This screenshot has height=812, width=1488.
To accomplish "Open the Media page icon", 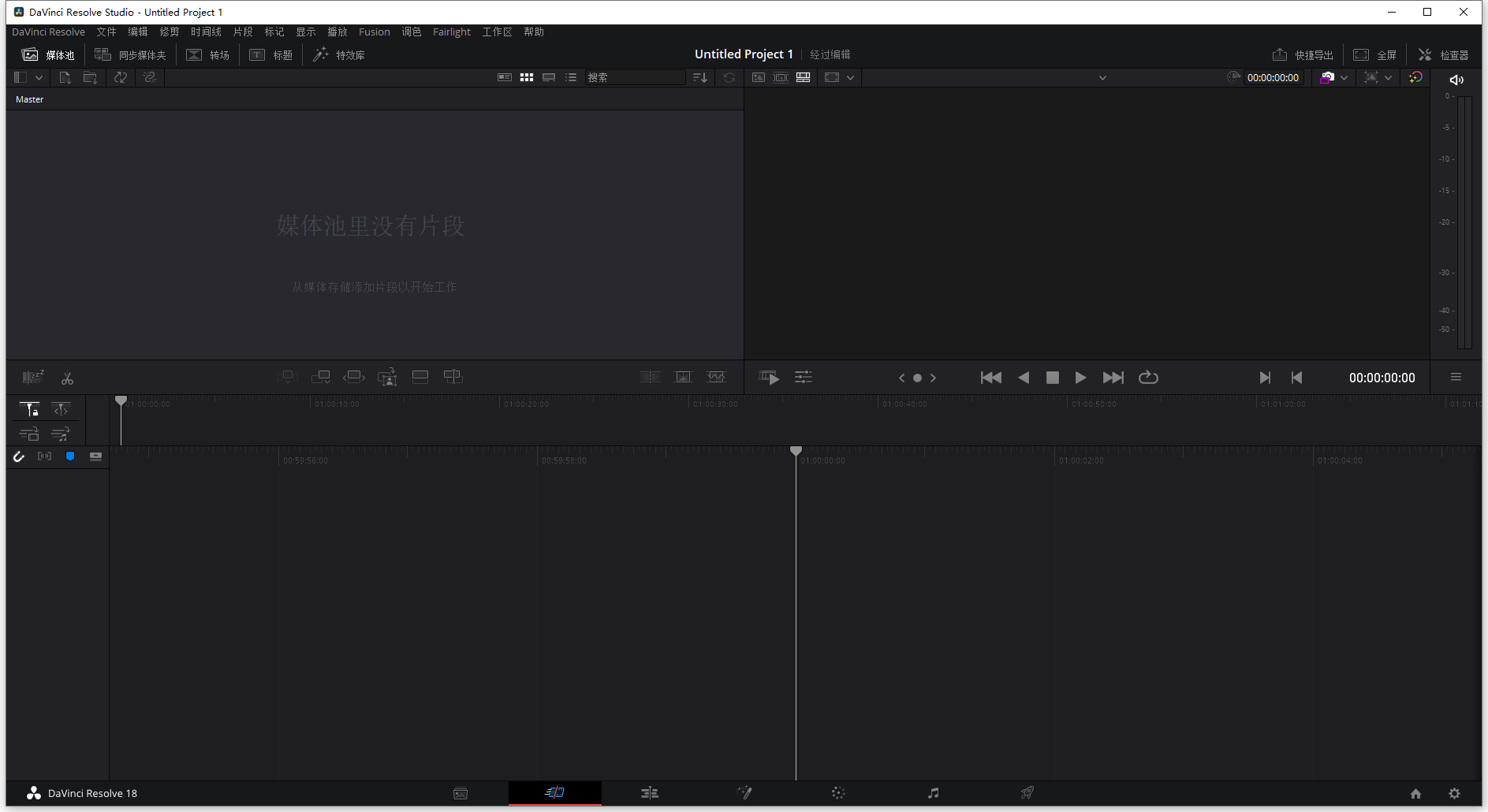I will (x=461, y=793).
